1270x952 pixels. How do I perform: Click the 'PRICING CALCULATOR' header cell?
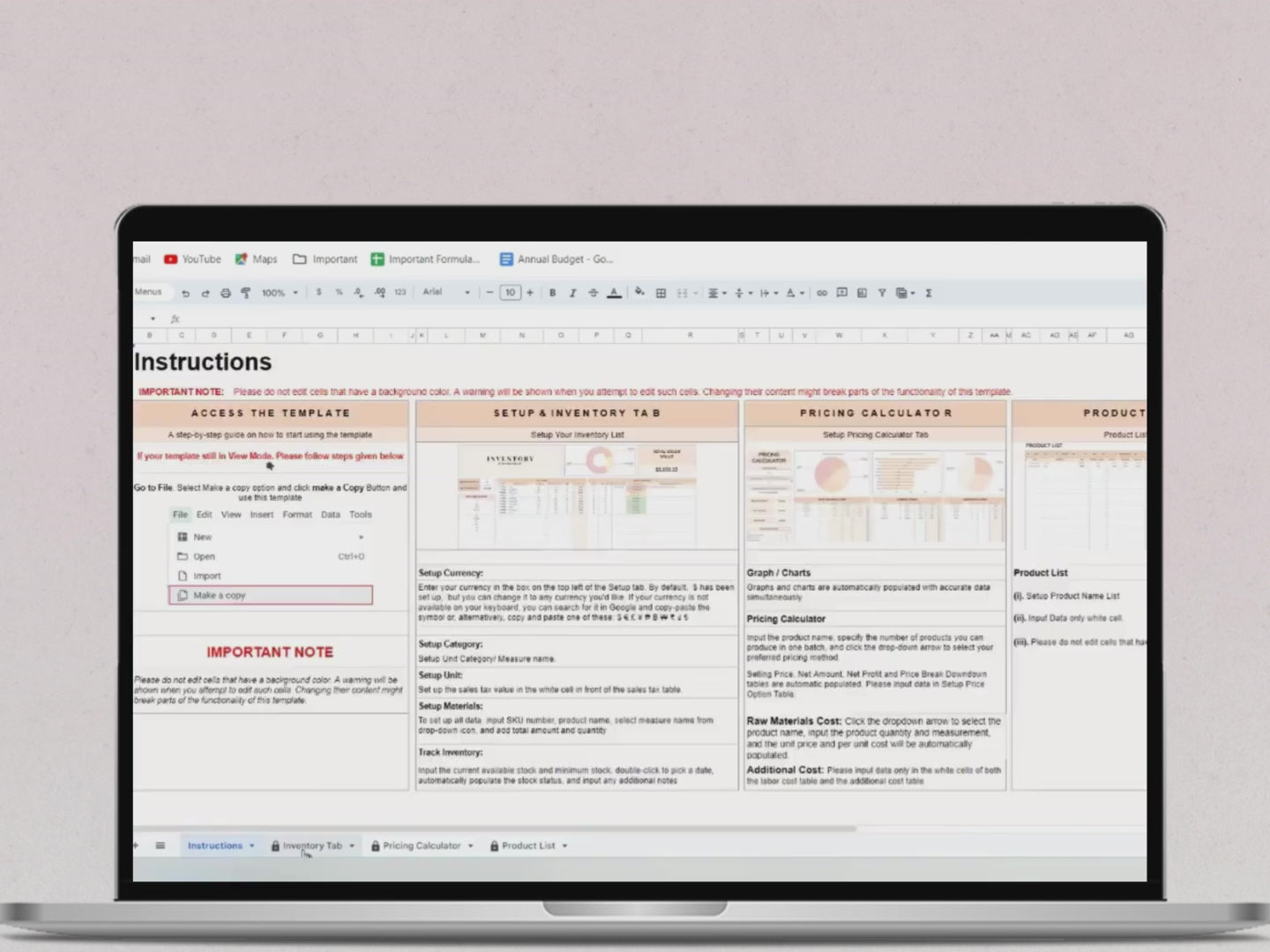tap(875, 413)
